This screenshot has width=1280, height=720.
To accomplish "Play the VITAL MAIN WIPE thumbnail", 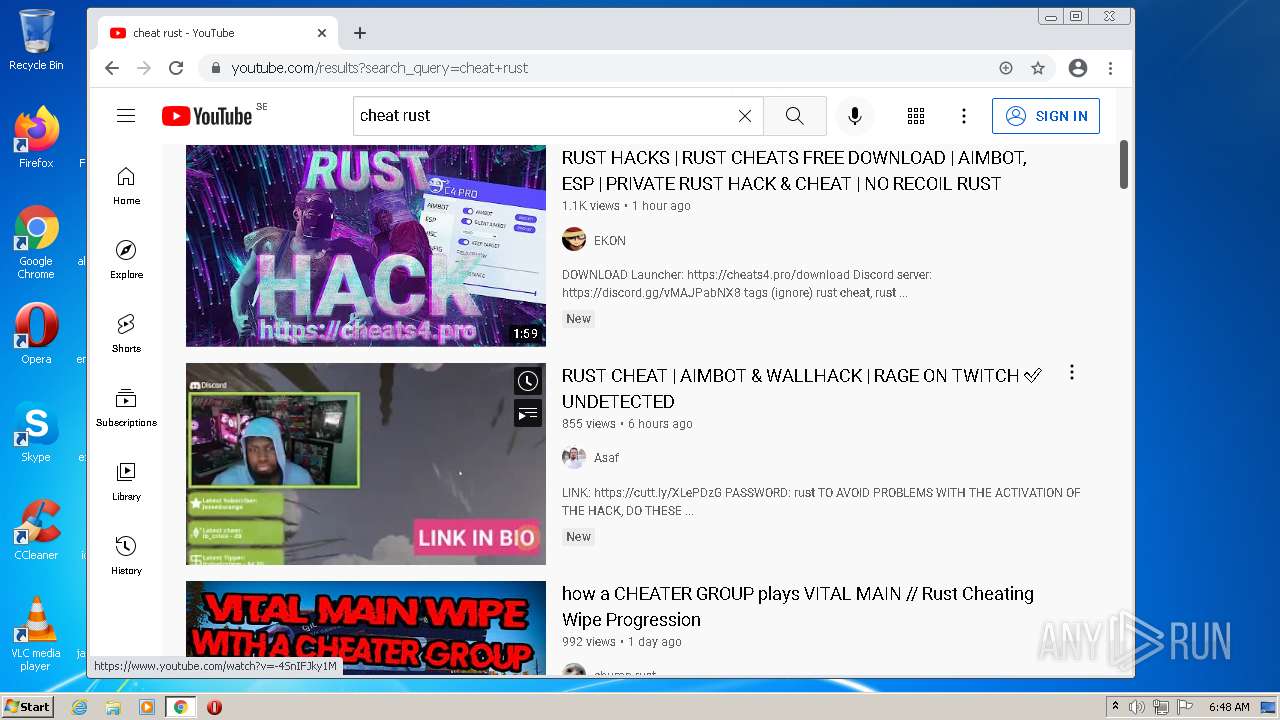I will point(366,628).
